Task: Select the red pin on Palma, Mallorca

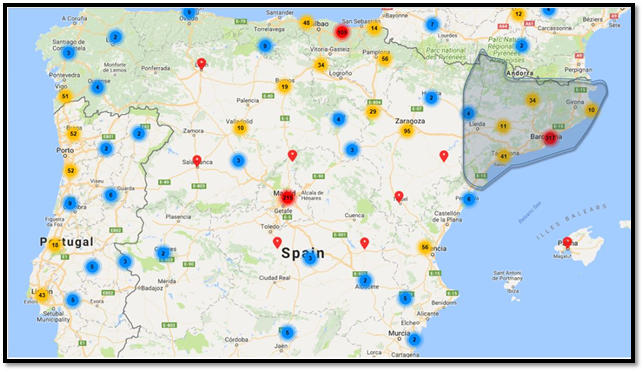Action: [567, 242]
